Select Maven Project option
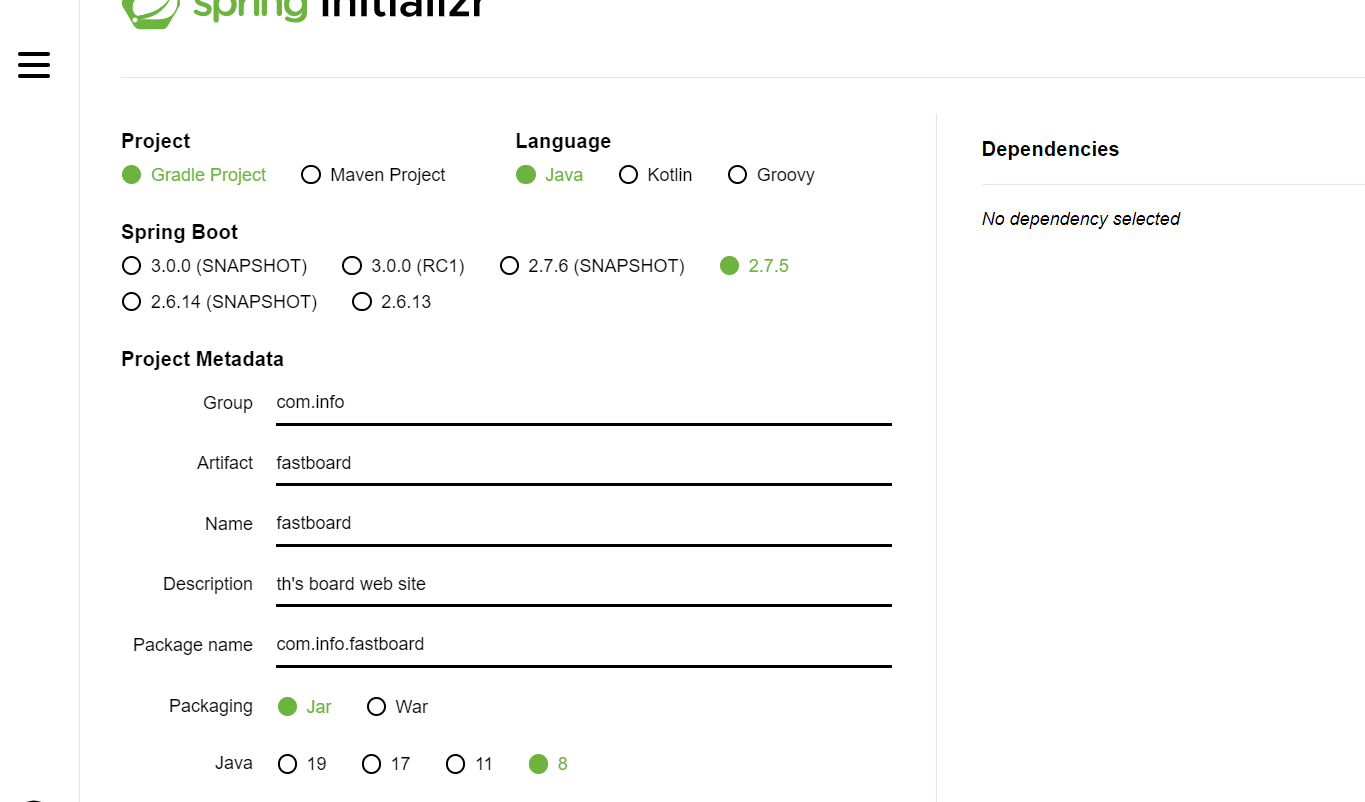 [x=373, y=175]
